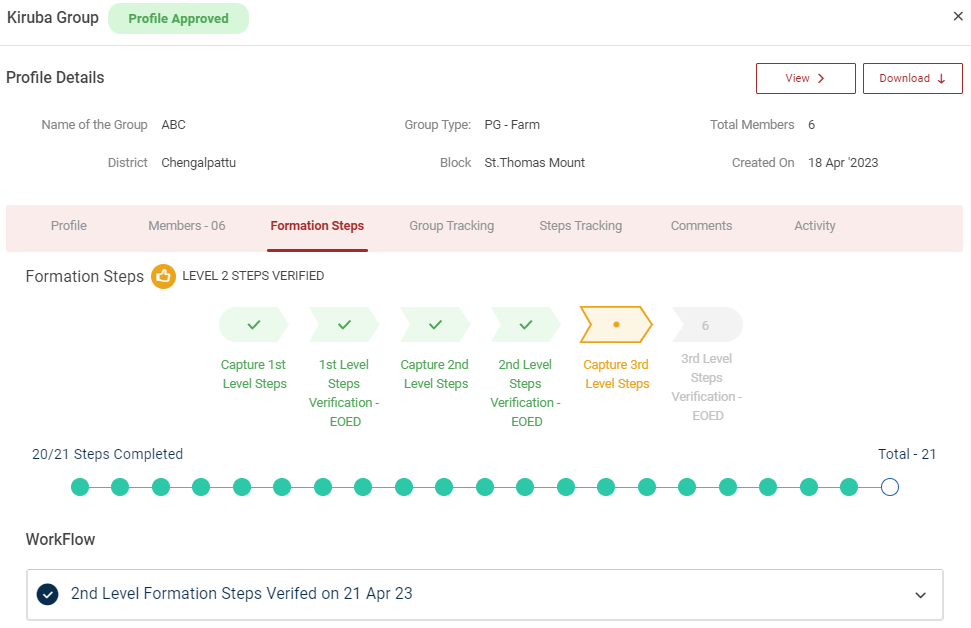Click the last unfilled step progress dot
The image size is (971, 628).
(889, 487)
